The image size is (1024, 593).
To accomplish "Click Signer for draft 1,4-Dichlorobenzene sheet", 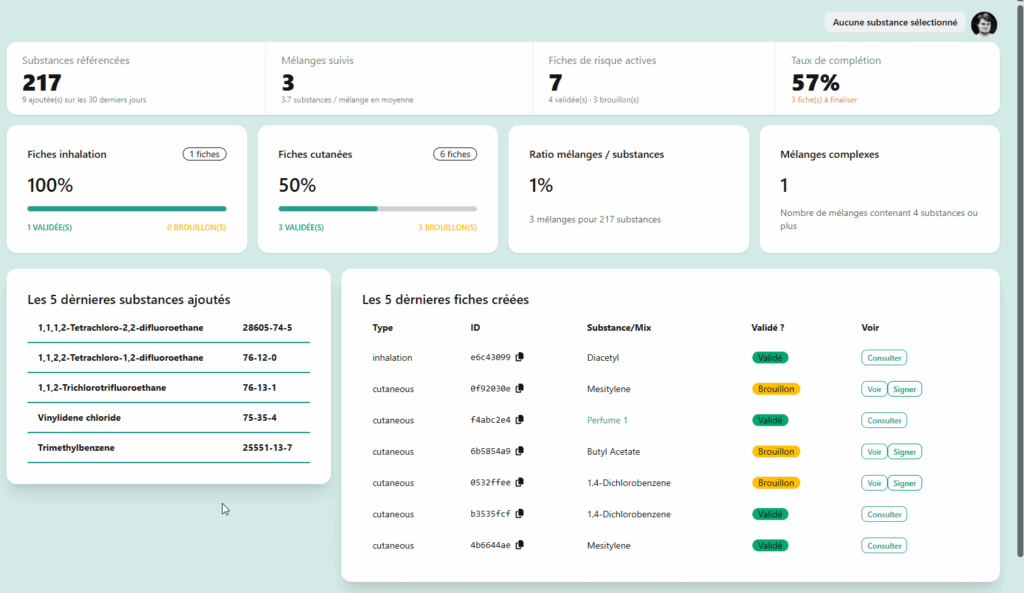I will pyautogui.click(x=904, y=483).
